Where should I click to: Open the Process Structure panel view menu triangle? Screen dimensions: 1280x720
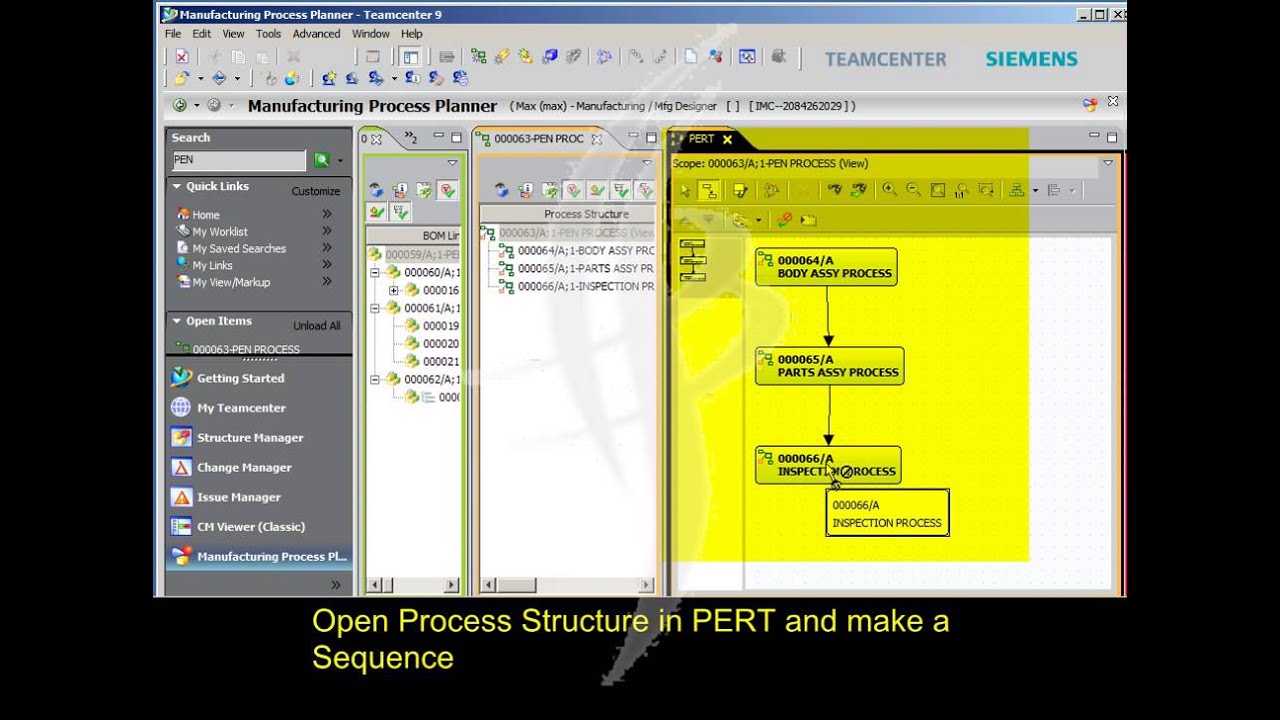[x=645, y=163]
